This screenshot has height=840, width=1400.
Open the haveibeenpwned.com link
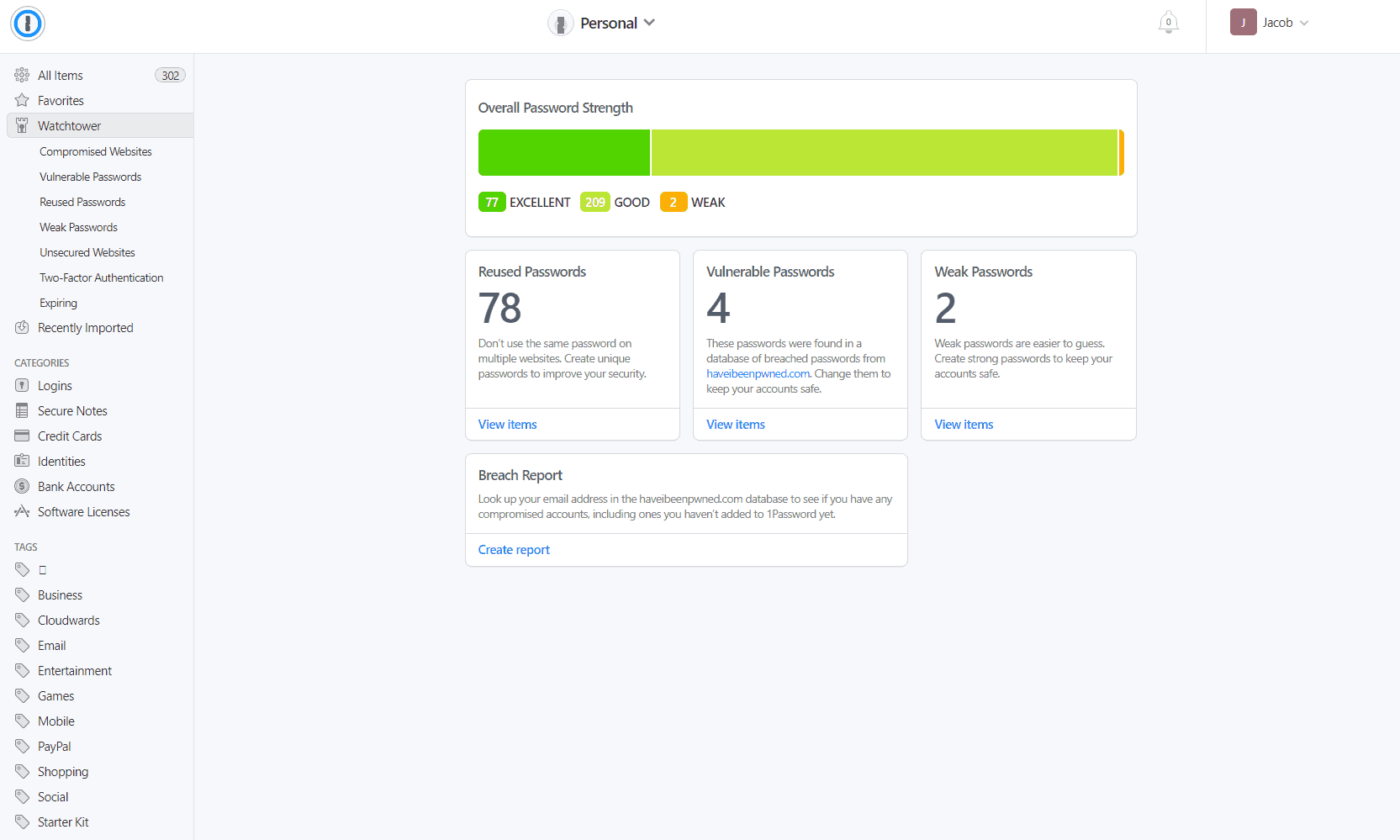coord(758,374)
